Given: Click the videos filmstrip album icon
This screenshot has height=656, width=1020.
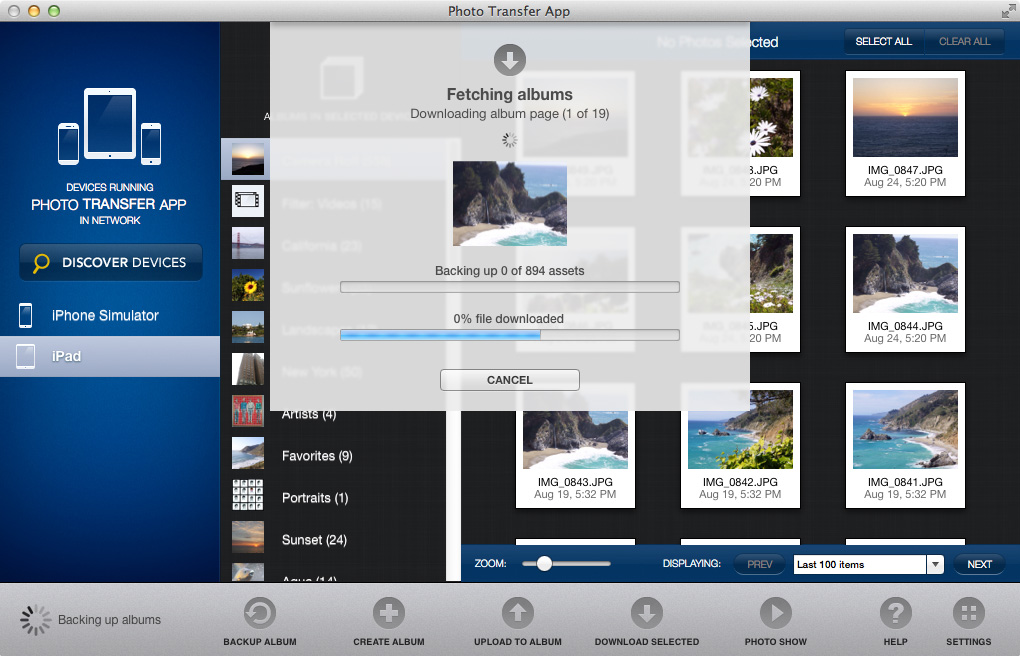Looking at the screenshot, I should 248,200.
